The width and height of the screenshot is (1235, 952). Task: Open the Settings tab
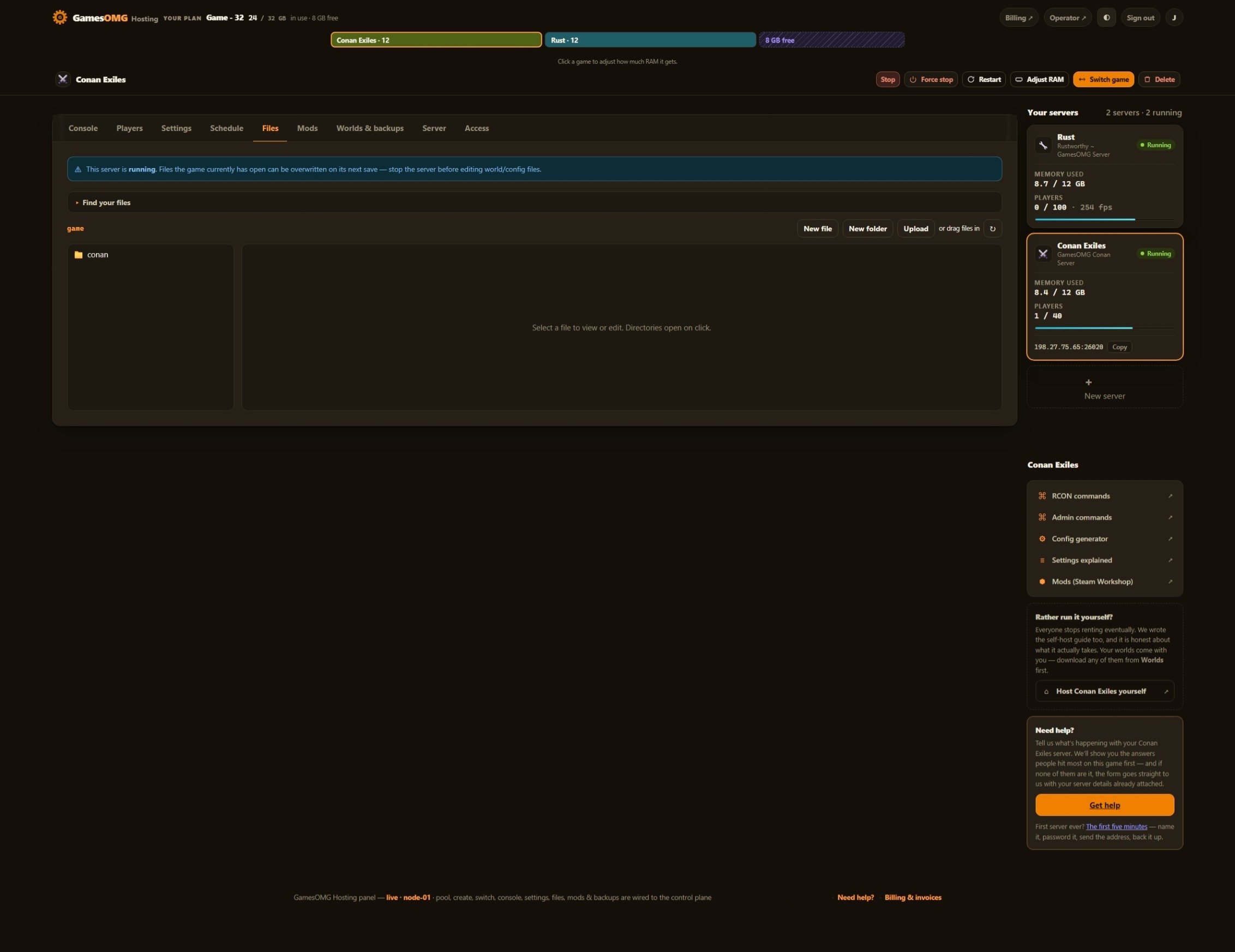(176, 128)
